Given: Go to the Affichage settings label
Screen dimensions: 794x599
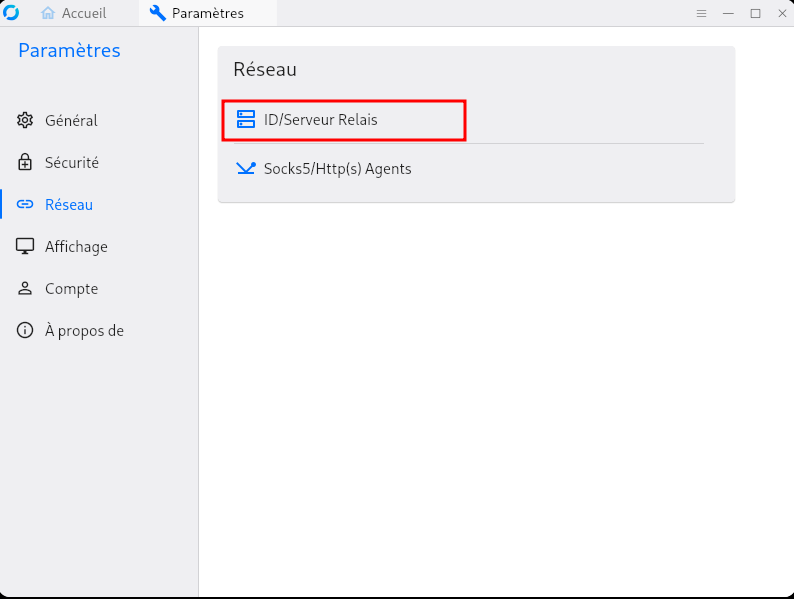Looking at the screenshot, I should 76,247.
